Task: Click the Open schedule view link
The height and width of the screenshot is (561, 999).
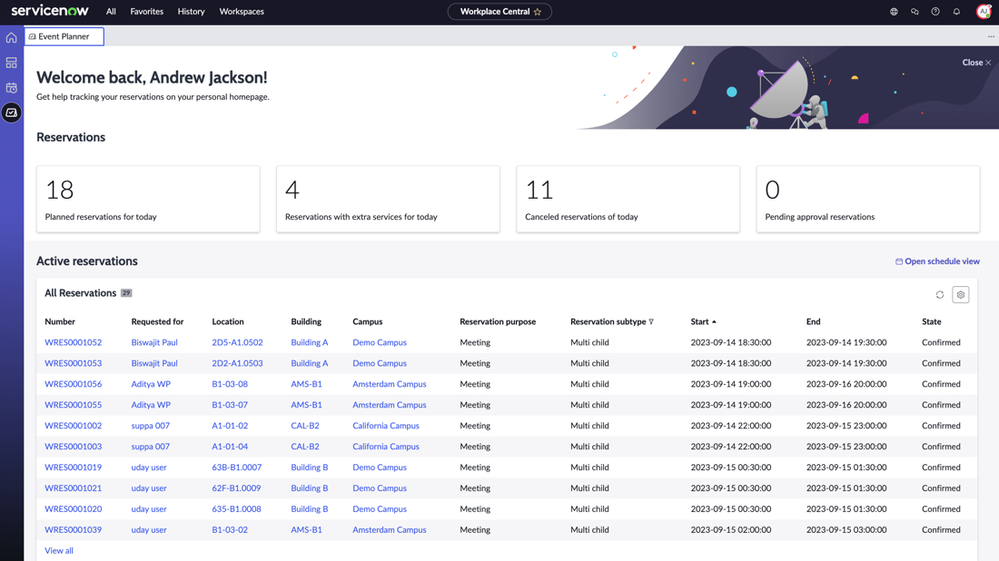Action: (x=937, y=262)
